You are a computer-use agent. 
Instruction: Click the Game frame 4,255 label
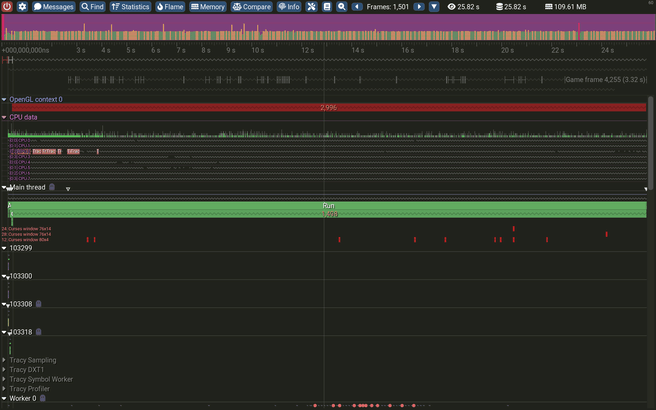605,79
